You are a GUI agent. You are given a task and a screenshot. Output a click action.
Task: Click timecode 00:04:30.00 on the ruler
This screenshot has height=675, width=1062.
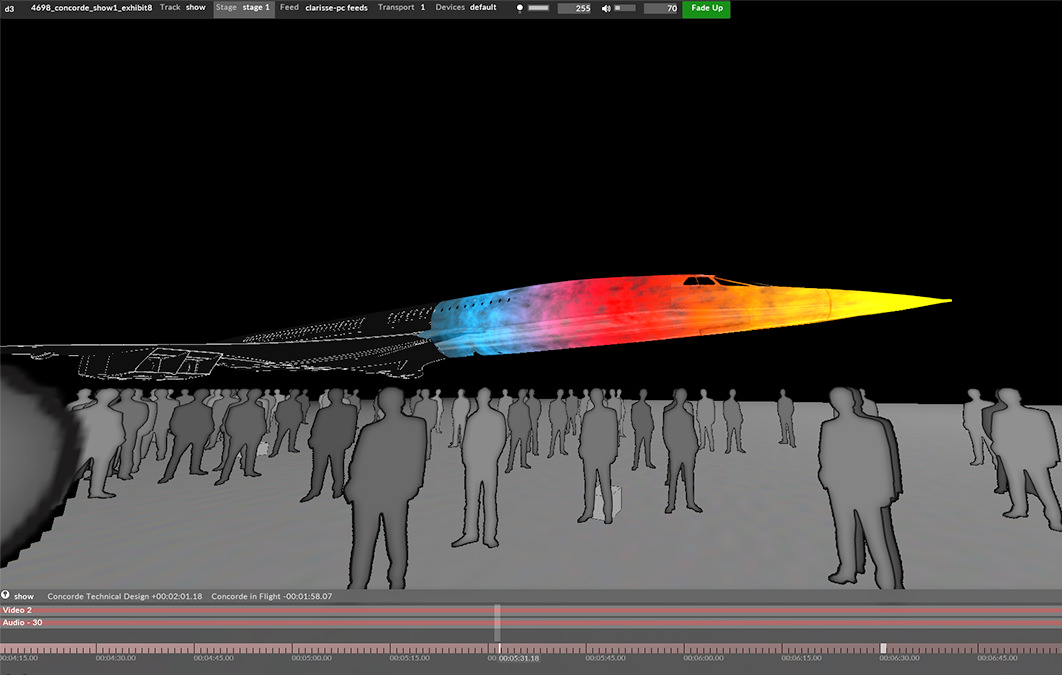[116, 658]
